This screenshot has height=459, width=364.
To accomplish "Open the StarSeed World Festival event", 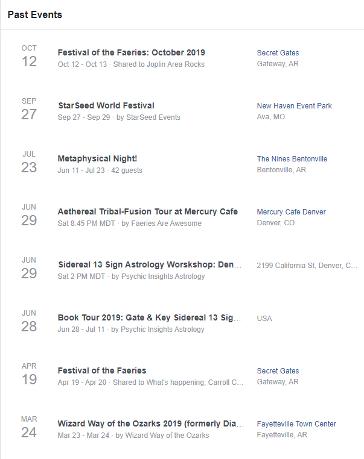I will [106, 105].
